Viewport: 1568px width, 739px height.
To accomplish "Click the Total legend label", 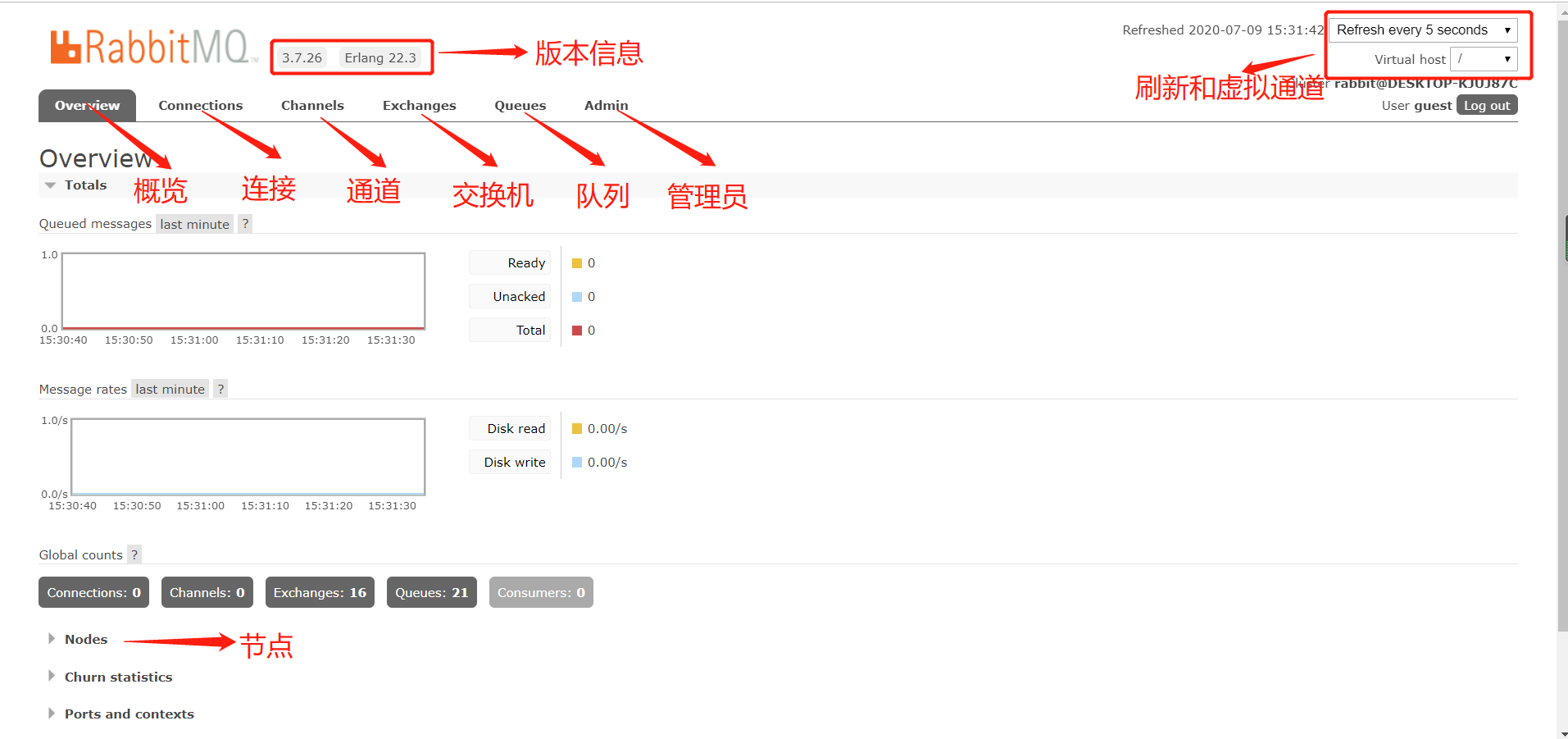I will tap(510, 331).
